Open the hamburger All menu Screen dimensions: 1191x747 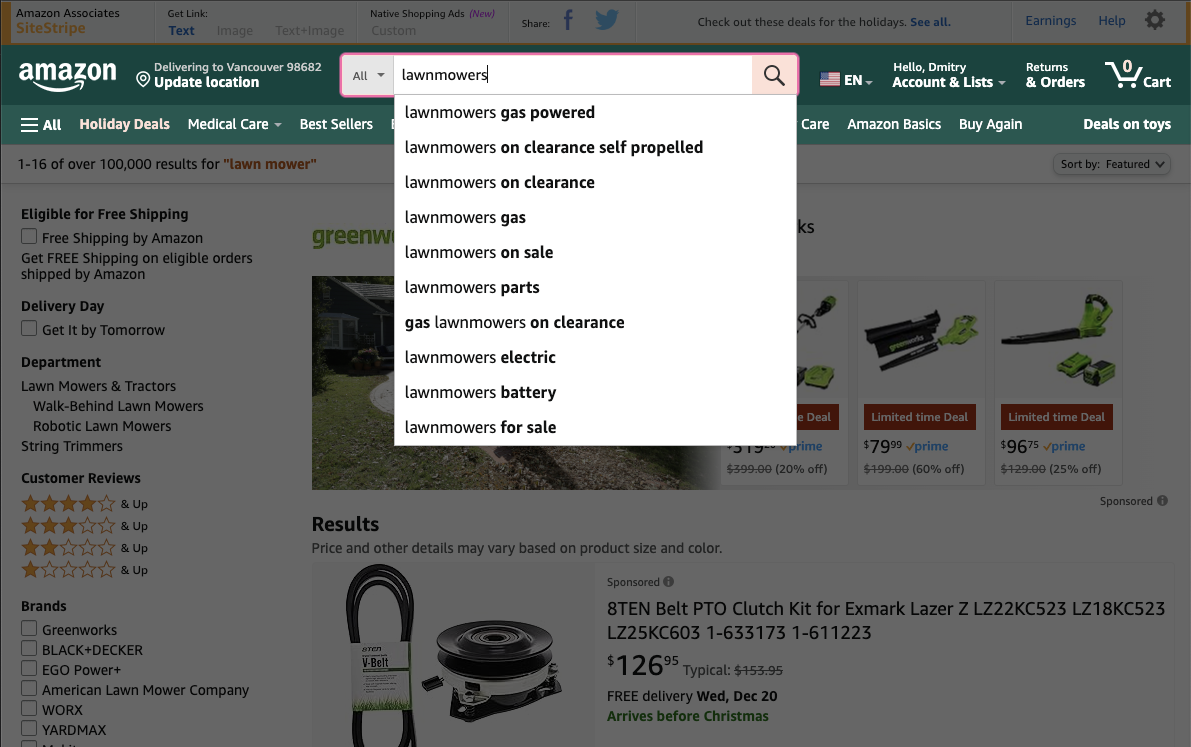[x=41, y=125]
